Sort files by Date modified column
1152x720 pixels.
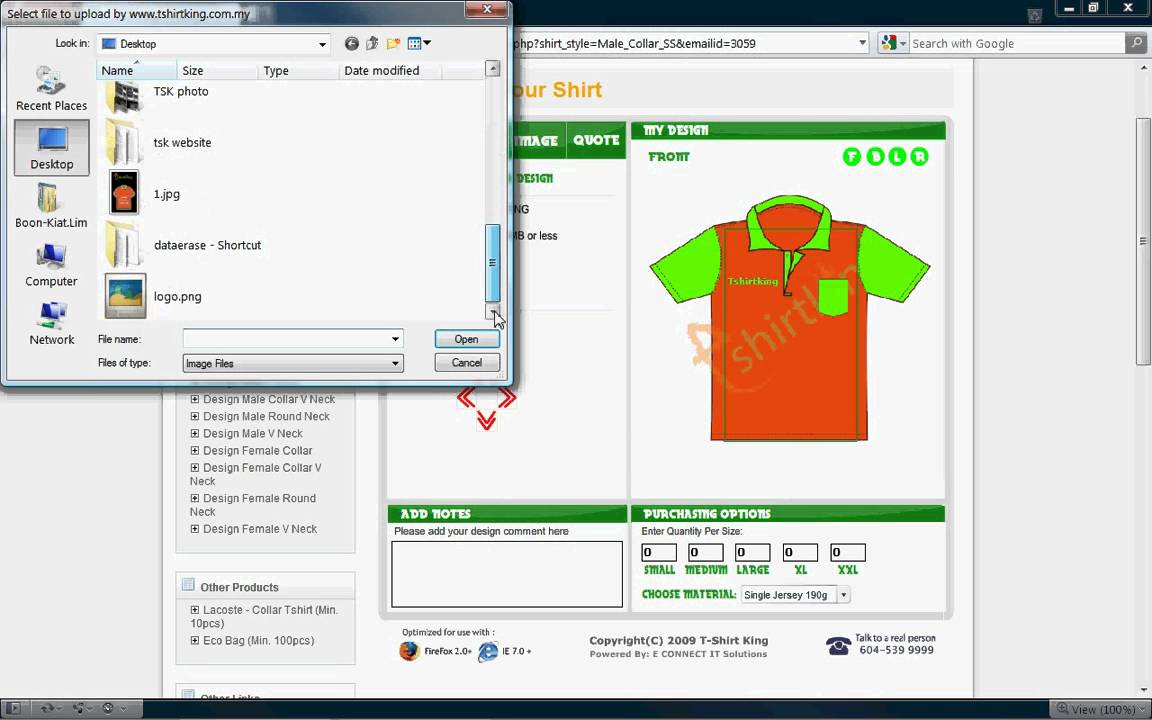(x=389, y=71)
